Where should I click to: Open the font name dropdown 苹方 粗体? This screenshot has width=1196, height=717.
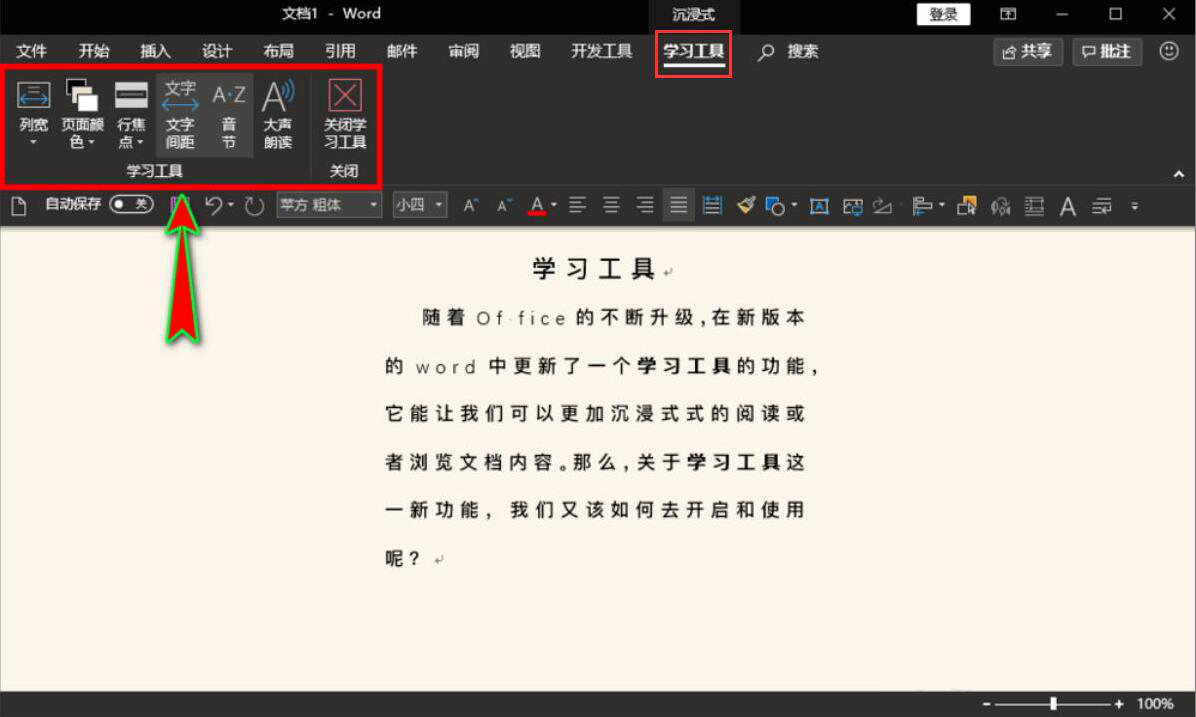point(329,204)
